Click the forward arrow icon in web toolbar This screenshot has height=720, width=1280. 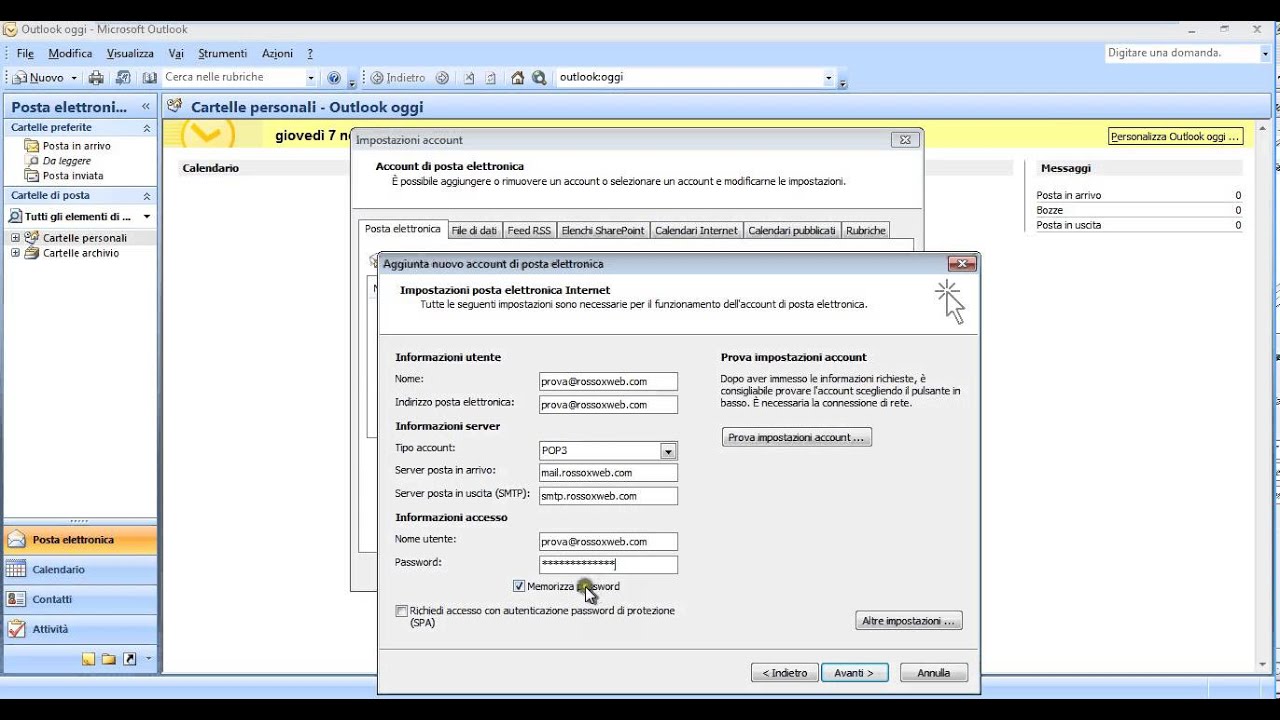tap(442, 78)
